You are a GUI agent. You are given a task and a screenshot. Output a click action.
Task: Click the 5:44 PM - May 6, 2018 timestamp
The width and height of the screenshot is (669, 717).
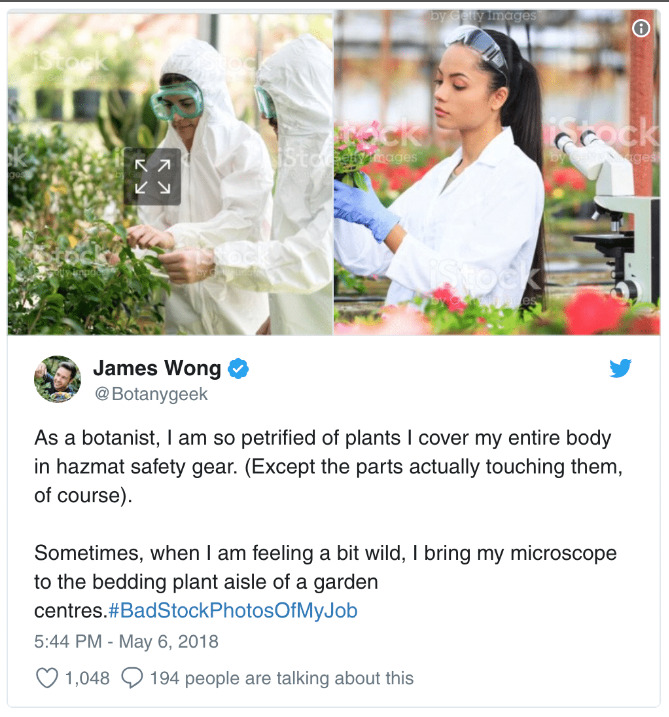pos(126,641)
